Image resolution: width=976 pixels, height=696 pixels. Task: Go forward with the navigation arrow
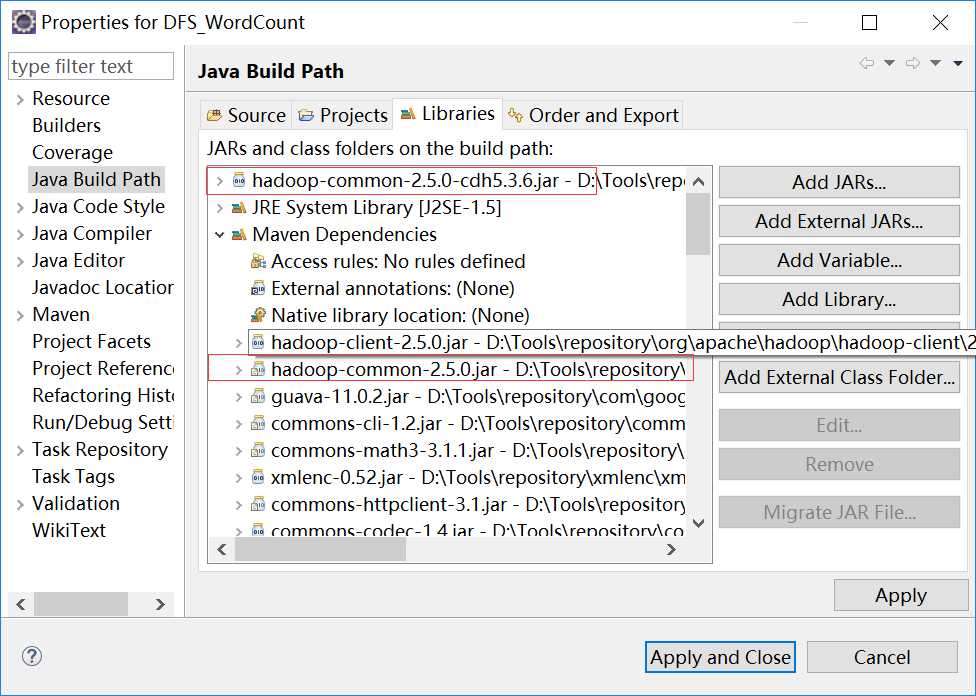point(913,63)
